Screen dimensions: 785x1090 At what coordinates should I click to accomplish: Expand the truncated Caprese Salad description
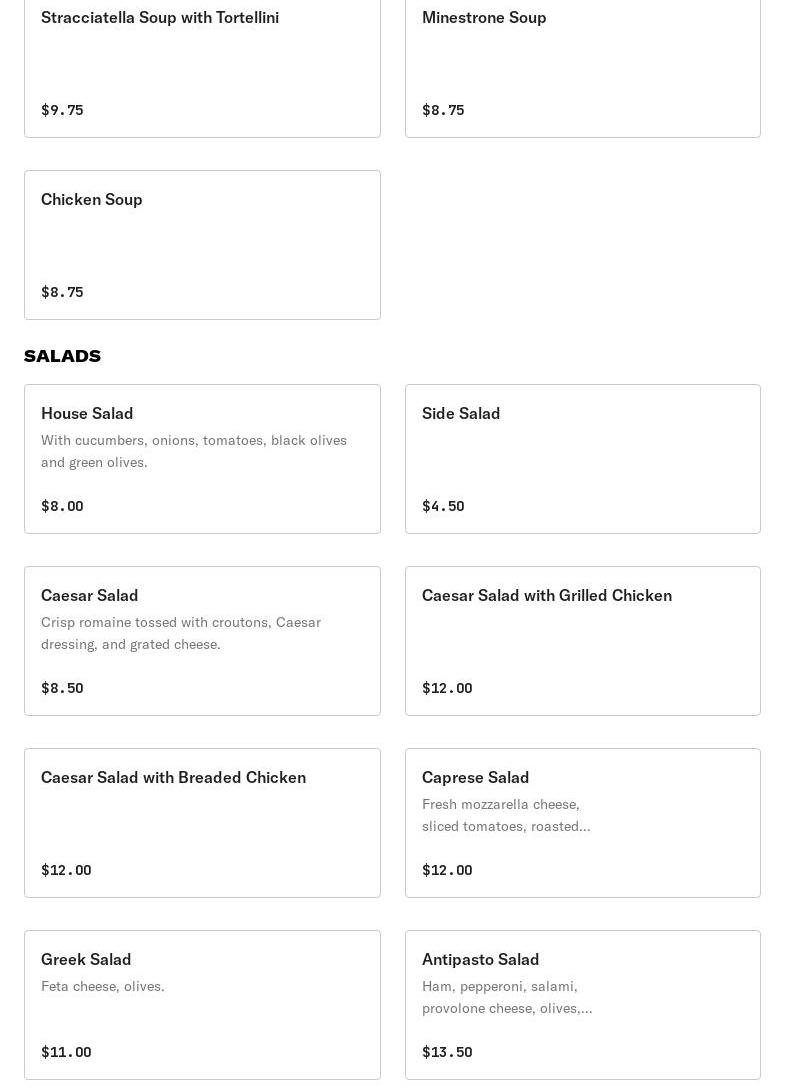click(506, 815)
